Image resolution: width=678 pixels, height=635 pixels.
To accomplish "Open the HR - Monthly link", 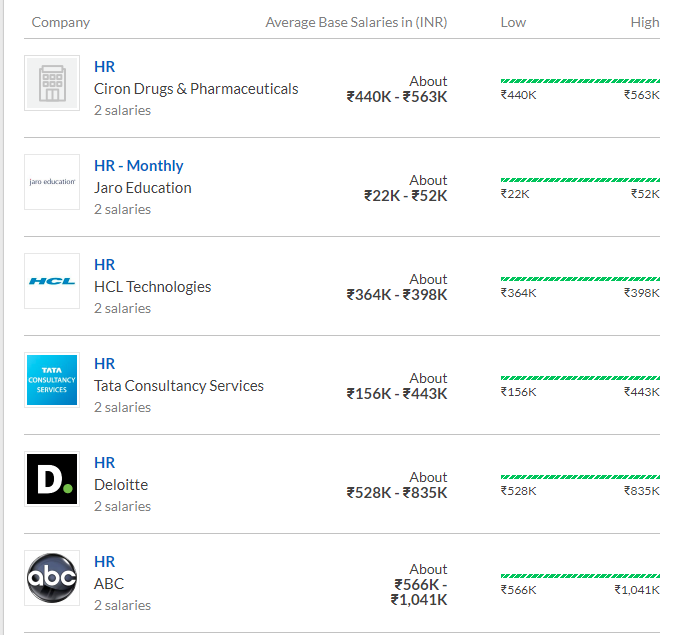I will (139, 166).
